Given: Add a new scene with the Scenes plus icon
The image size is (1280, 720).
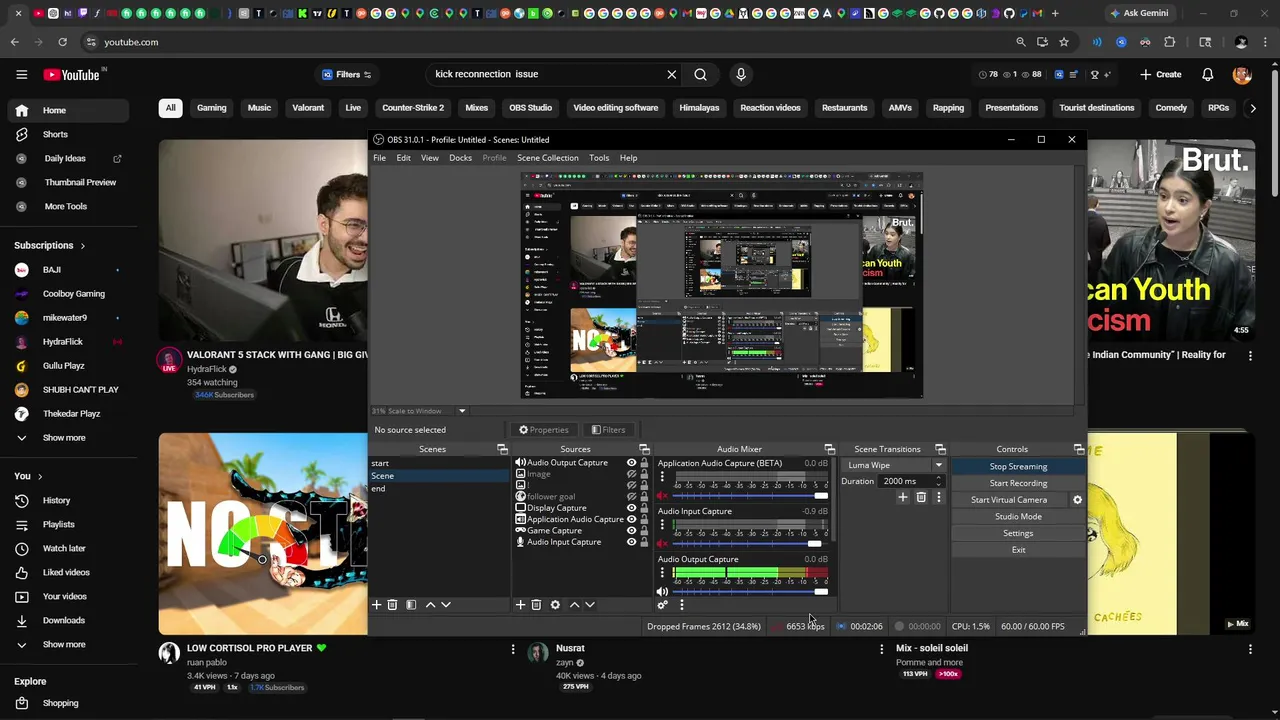Looking at the screenshot, I should 377,605.
